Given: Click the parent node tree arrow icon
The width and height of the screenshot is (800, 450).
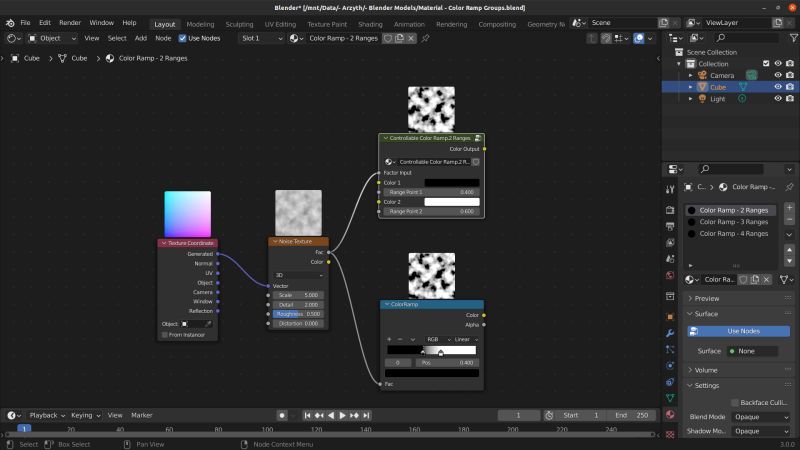Looking at the screenshot, I should tap(591, 38).
